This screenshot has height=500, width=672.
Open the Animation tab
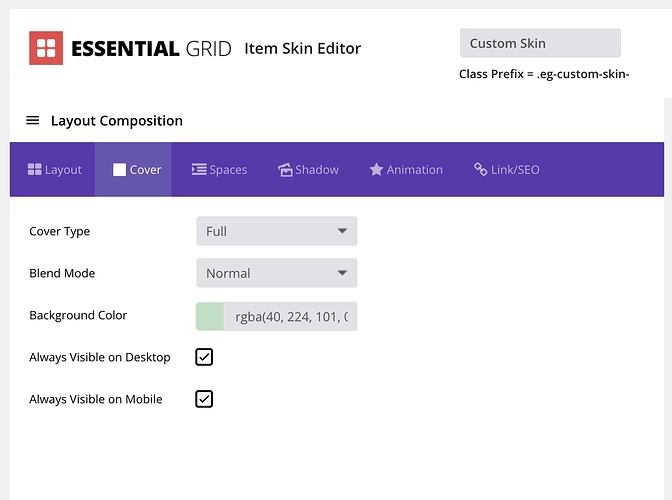pyautogui.click(x=406, y=169)
